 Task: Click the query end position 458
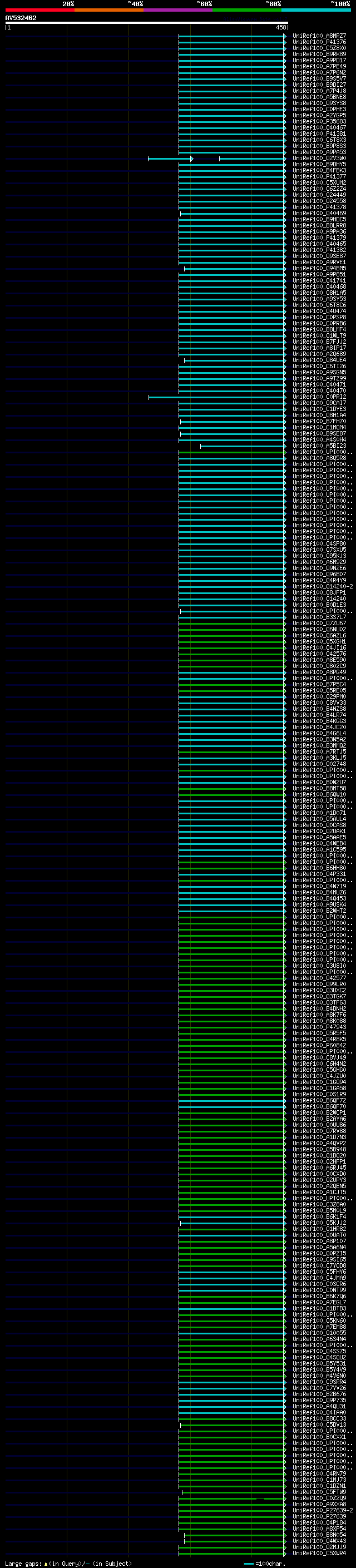point(280,27)
